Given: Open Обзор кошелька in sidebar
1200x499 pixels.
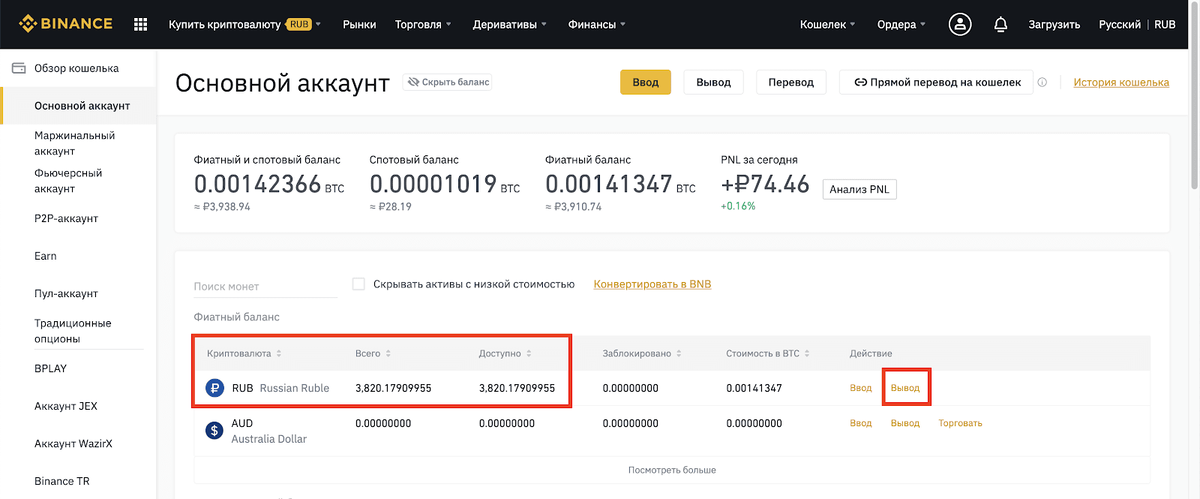Looking at the screenshot, I should point(76,68).
